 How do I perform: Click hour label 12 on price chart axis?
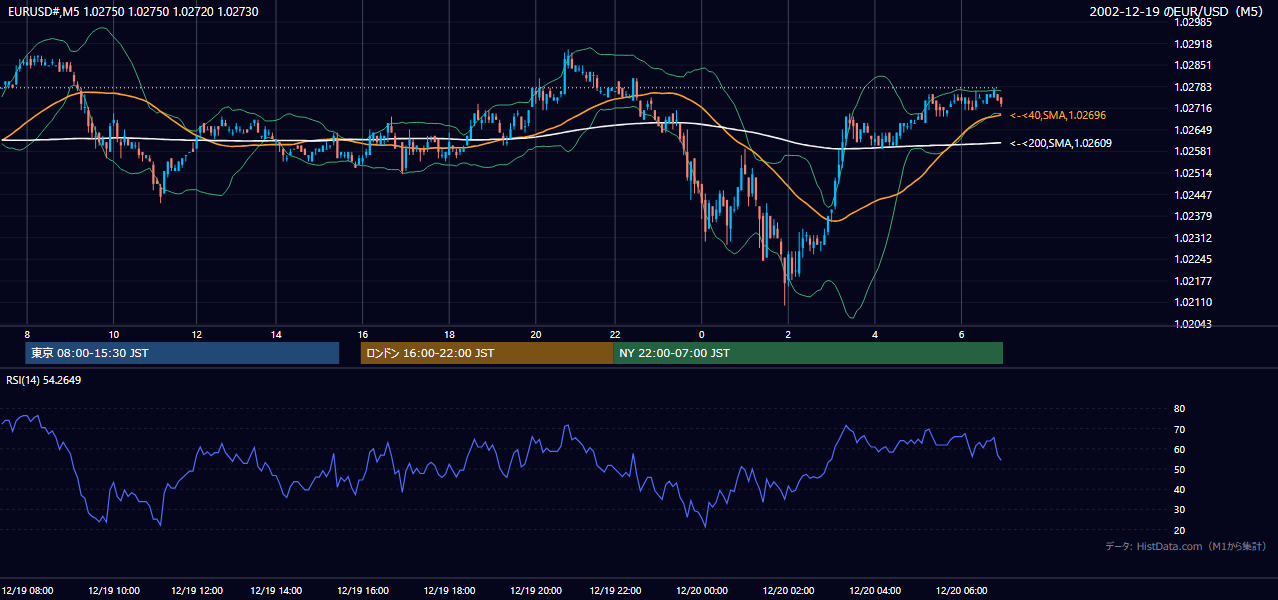pyautogui.click(x=197, y=334)
